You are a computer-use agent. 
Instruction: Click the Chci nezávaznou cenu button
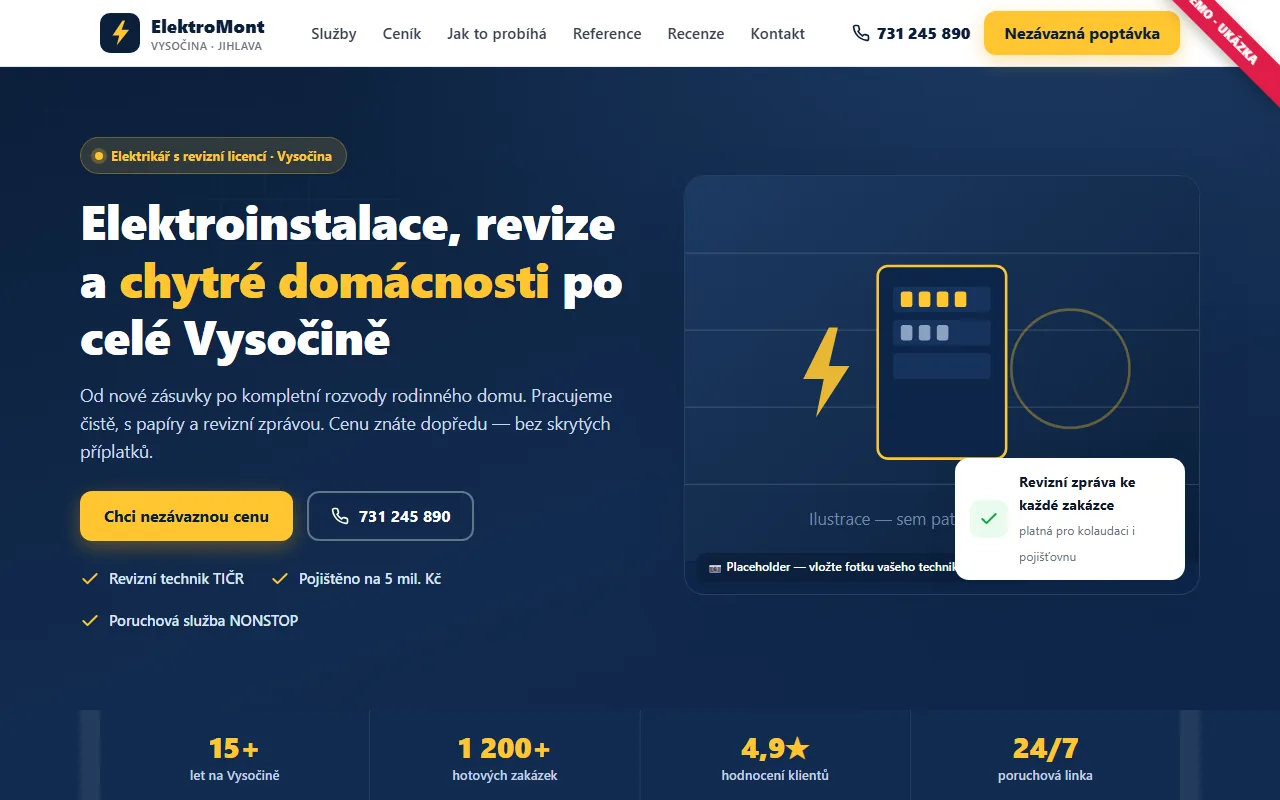(186, 516)
